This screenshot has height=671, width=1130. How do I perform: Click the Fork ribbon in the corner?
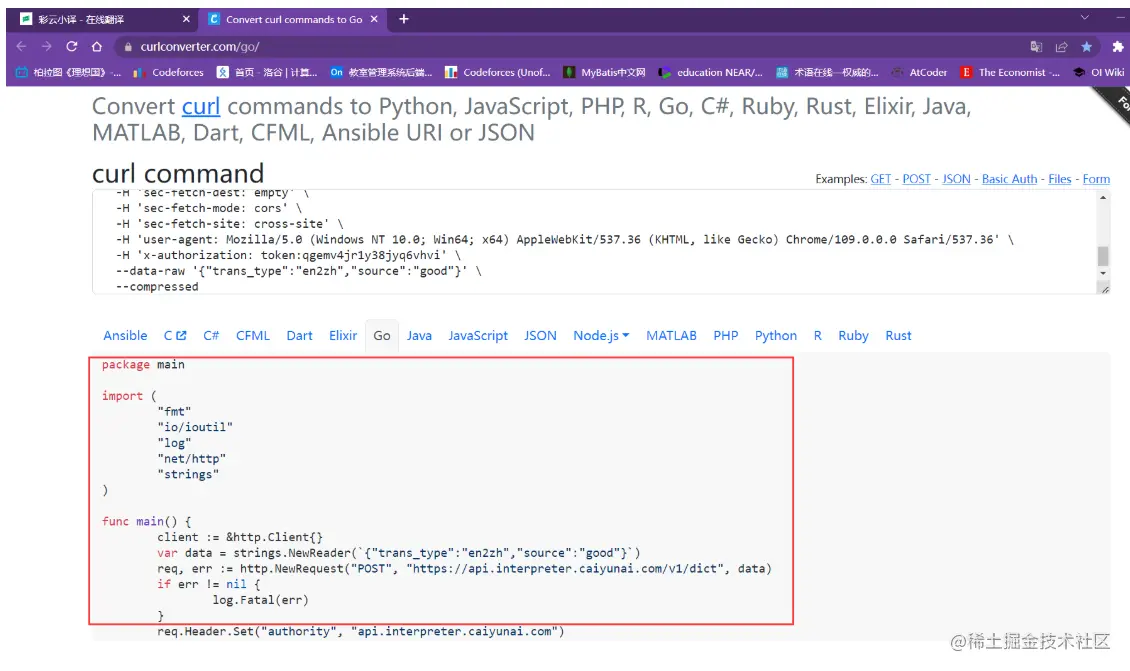[1115, 105]
